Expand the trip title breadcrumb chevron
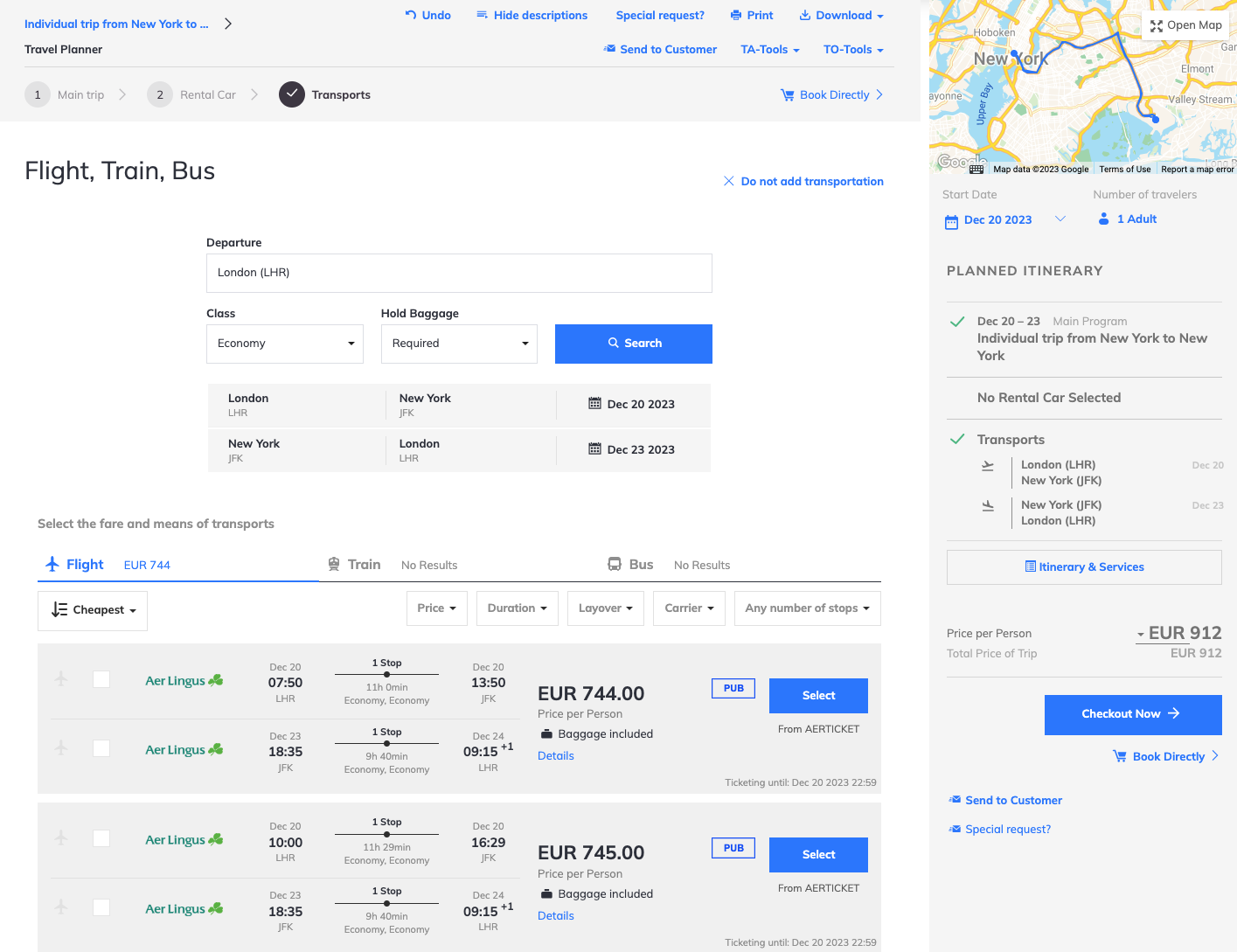Image resolution: width=1237 pixels, height=952 pixels. coord(228,24)
